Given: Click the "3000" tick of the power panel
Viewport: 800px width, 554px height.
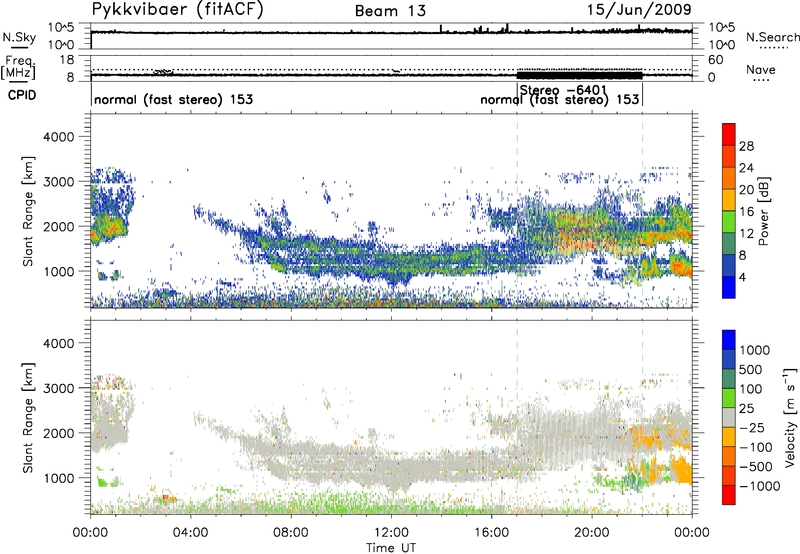Looking at the screenshot, I should [58, 182].
